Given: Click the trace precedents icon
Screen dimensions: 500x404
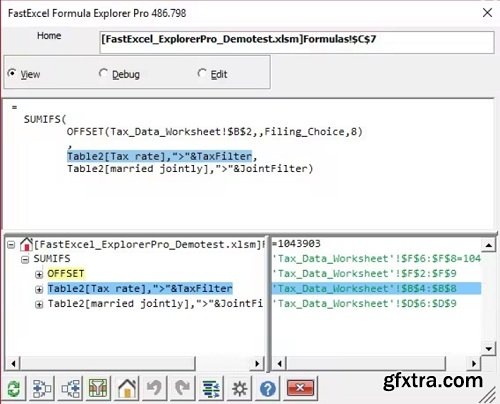Looking at the screenshot, I should 42,388.
